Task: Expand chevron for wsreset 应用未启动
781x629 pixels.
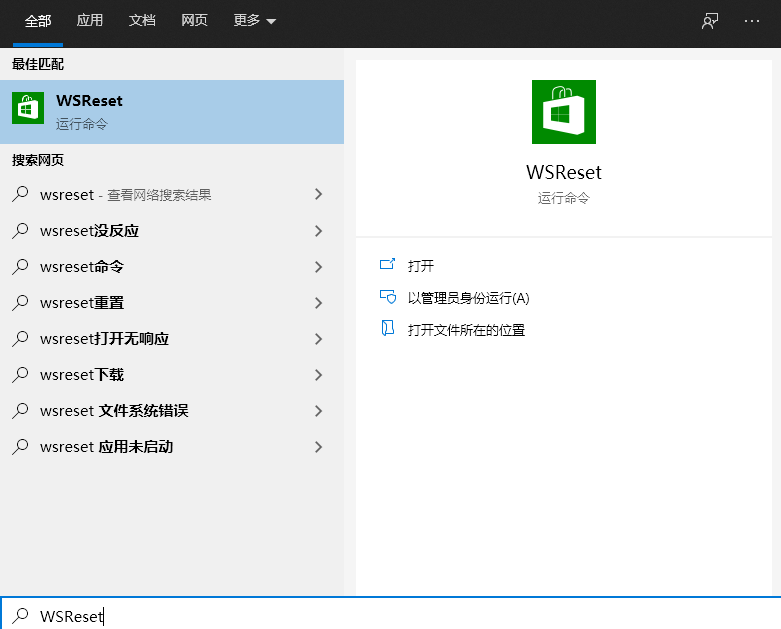Action: coord(319,447)
